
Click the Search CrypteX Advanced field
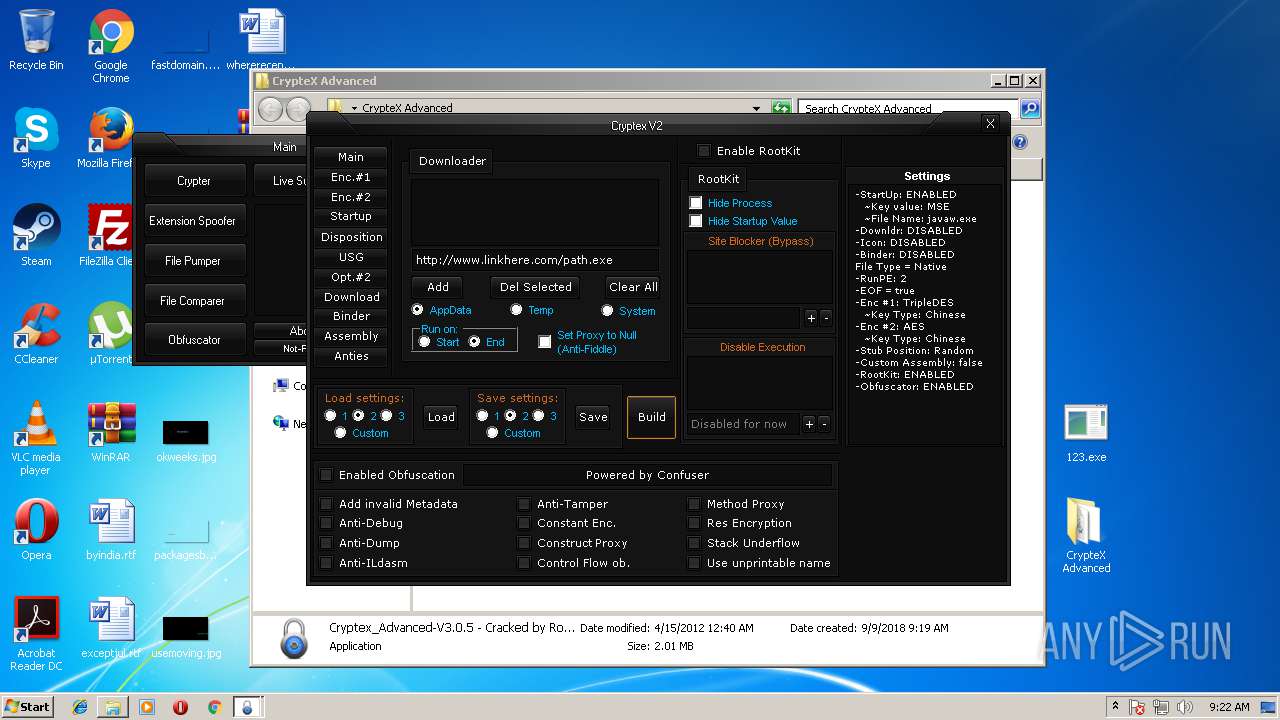(x=908, y=108)
